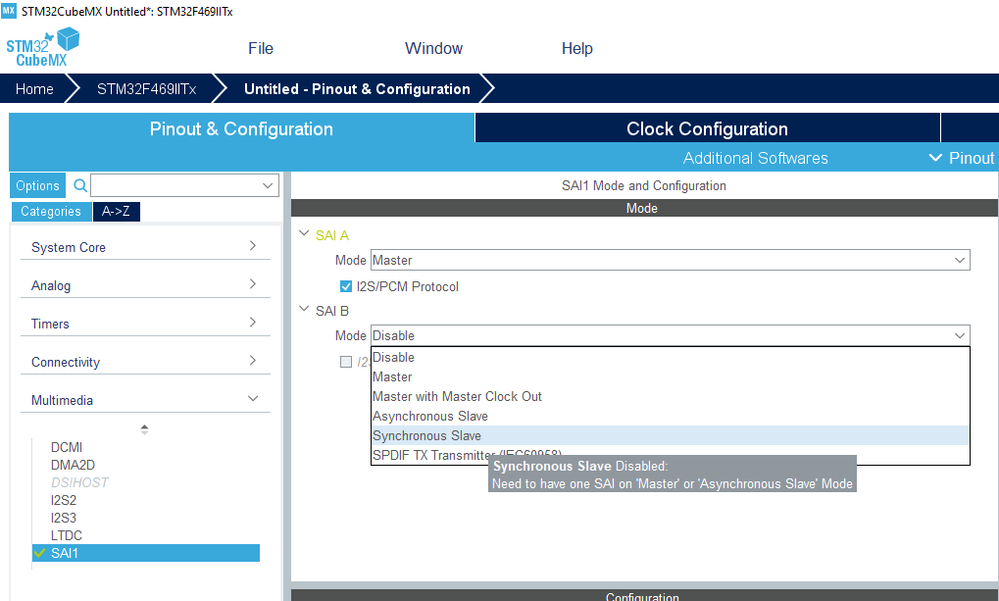The image size is (999, 601).
Task: Open the File menu
Action: [x=261, y=48]
